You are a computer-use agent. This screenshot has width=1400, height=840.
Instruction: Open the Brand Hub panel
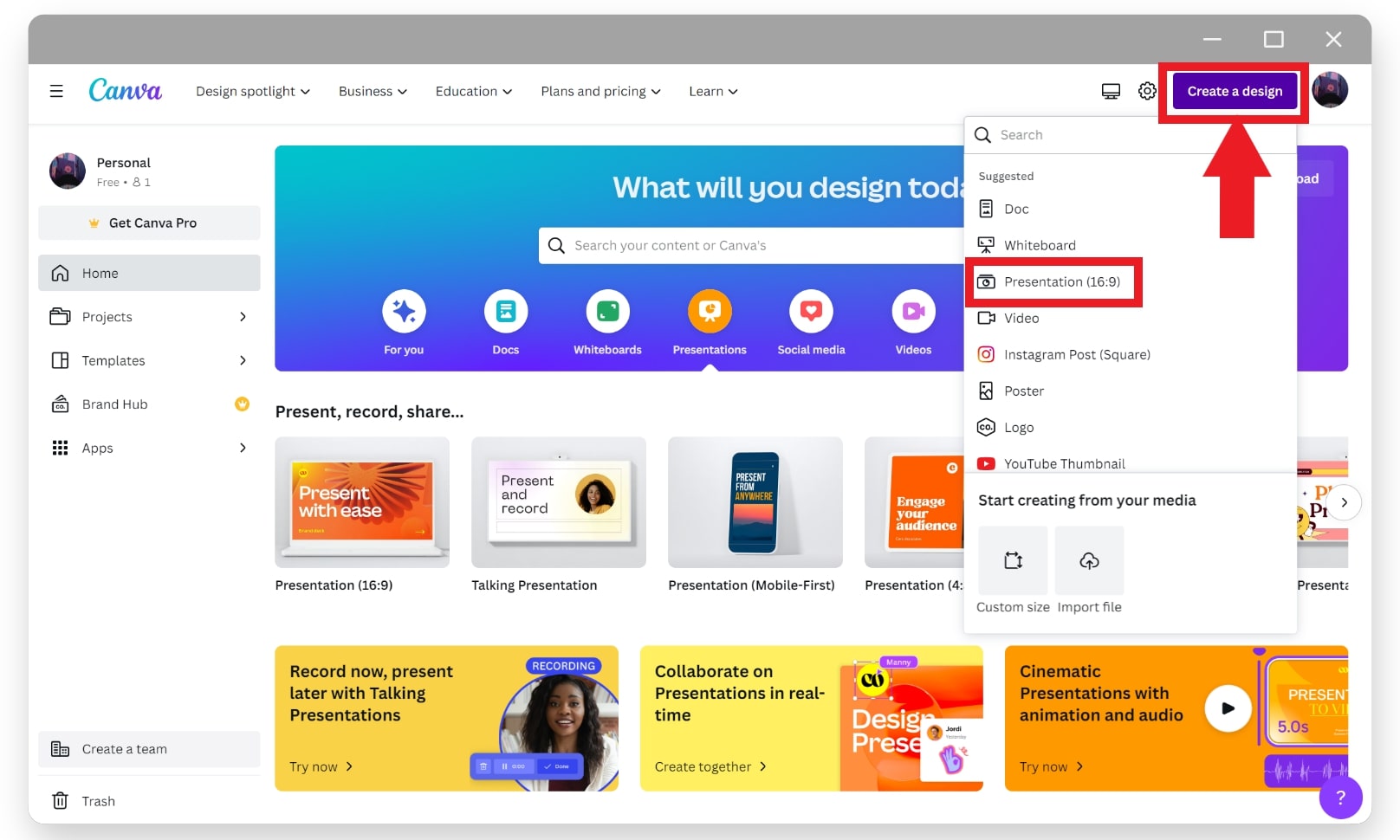click(x=115, y=404)
